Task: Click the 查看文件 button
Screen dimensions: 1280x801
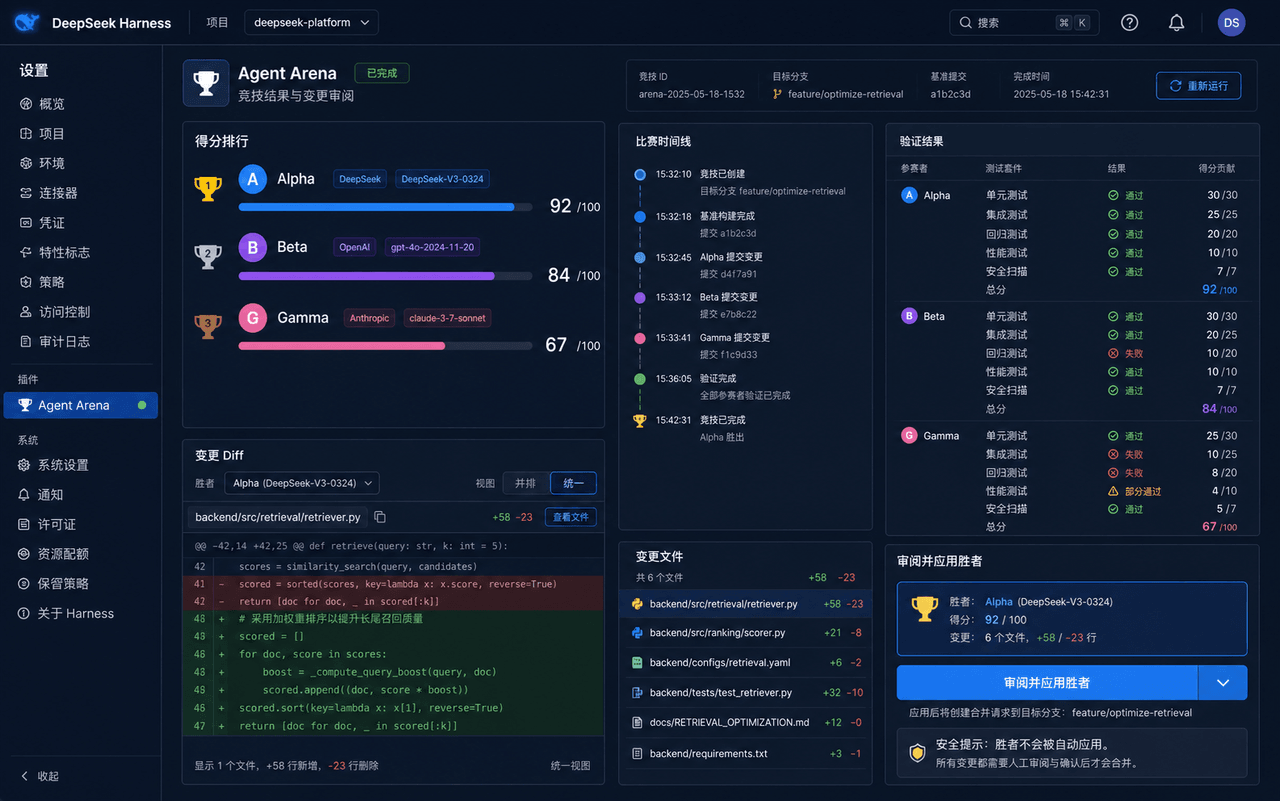Action: pyautogui.click(x=571, y=517)
